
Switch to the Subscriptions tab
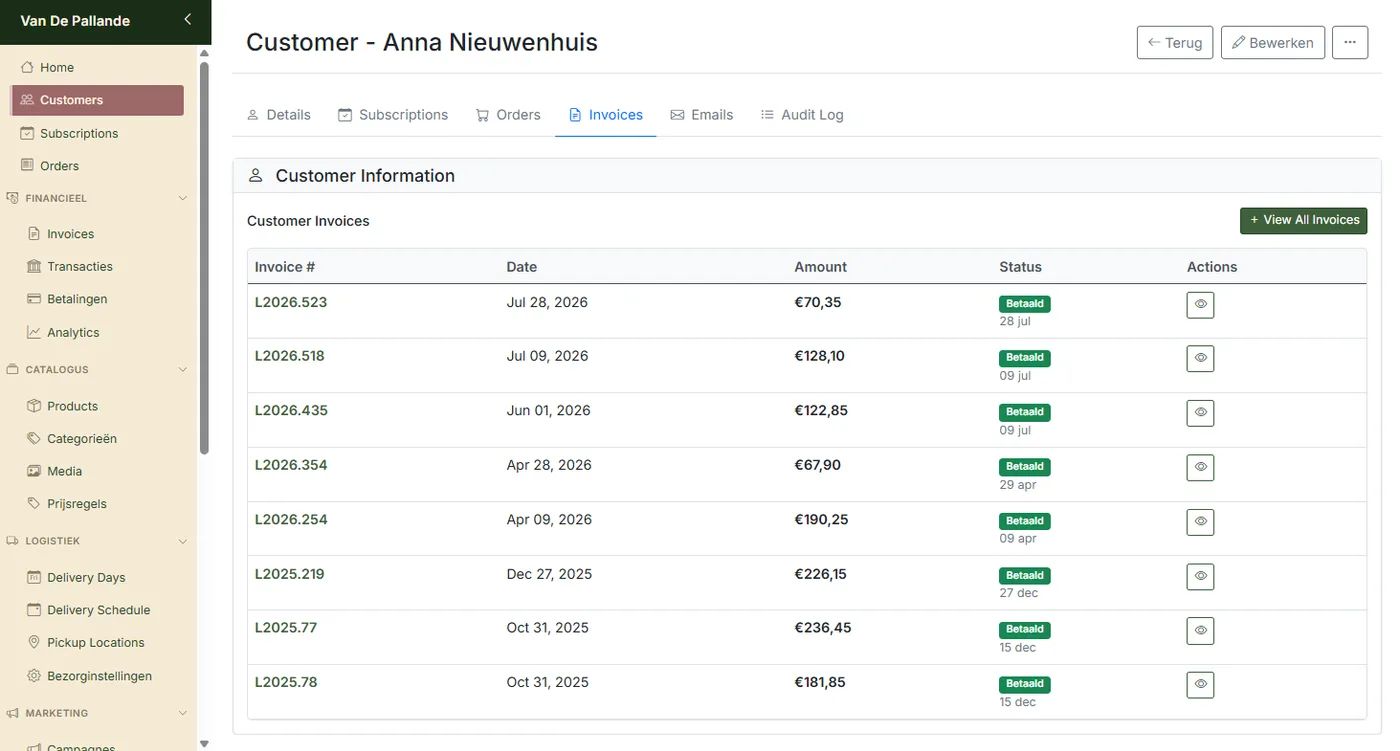[x=393, y=115]
